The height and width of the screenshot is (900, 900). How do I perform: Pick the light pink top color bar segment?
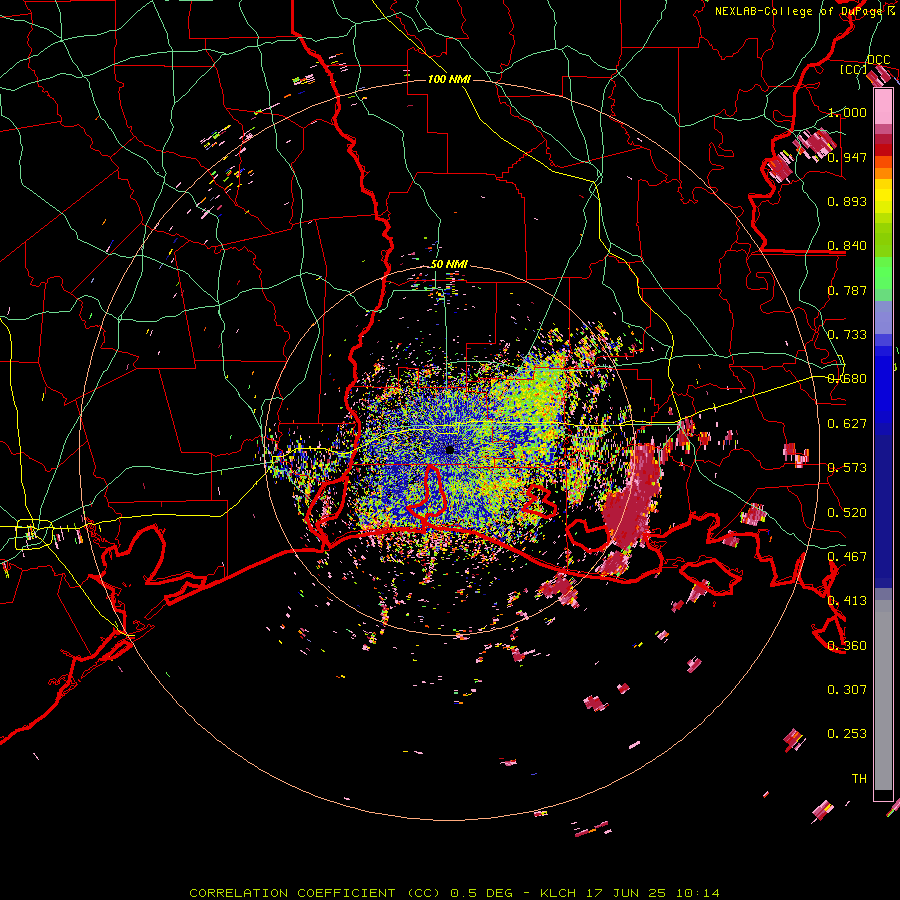883,106
